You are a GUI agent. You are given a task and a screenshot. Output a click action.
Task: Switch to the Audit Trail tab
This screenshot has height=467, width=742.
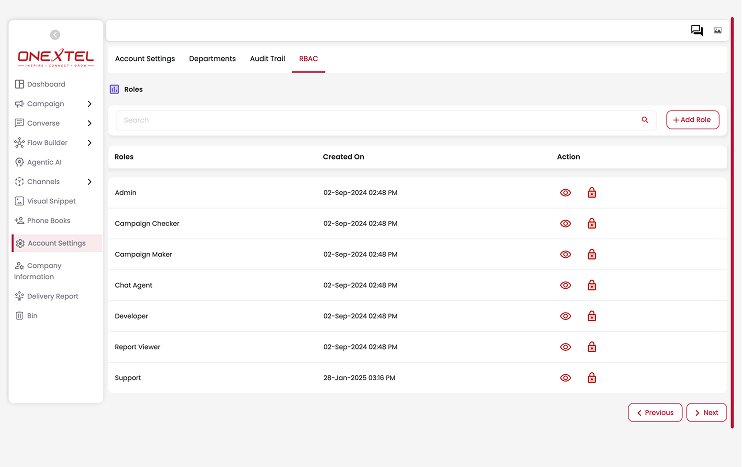pos(267,59)
